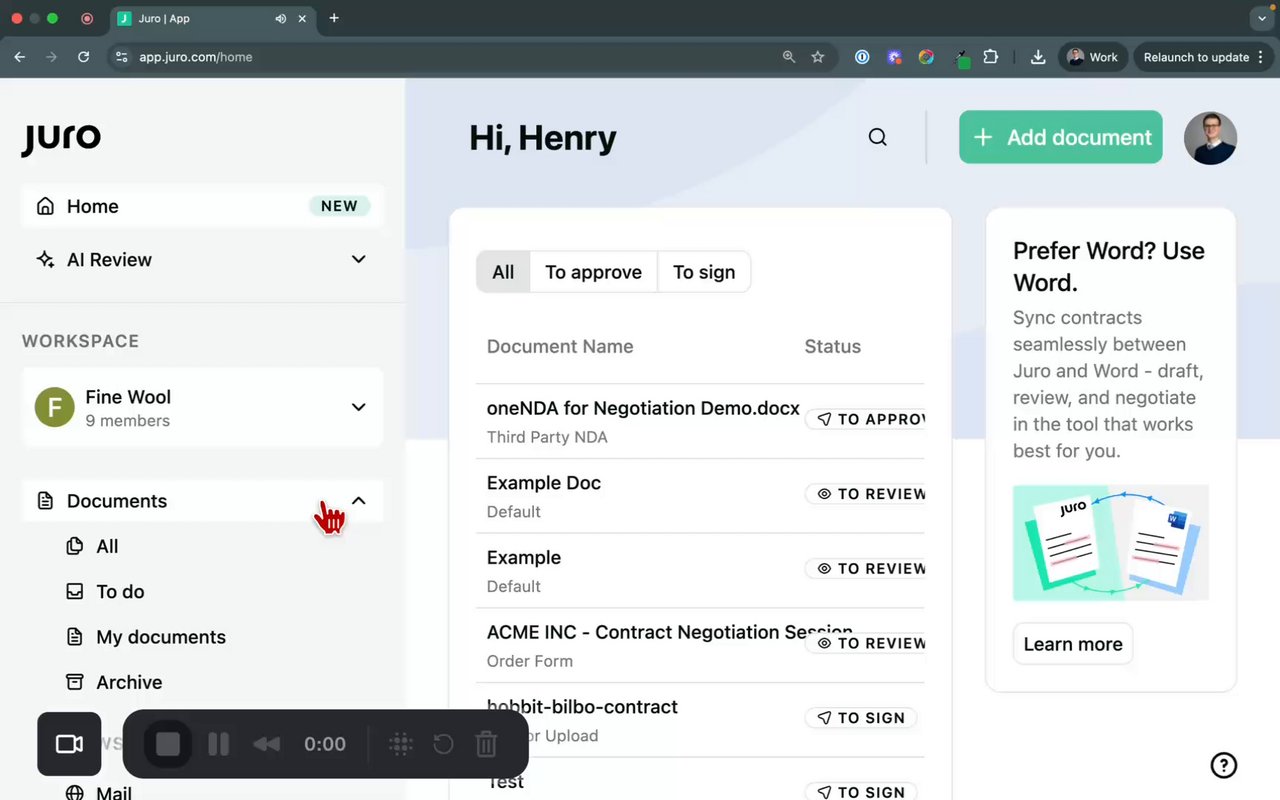The width and height of the screenshot is (1280, 800).
Task: Click TO REVIEW badge for Example Doc
Action: point(865,494)
